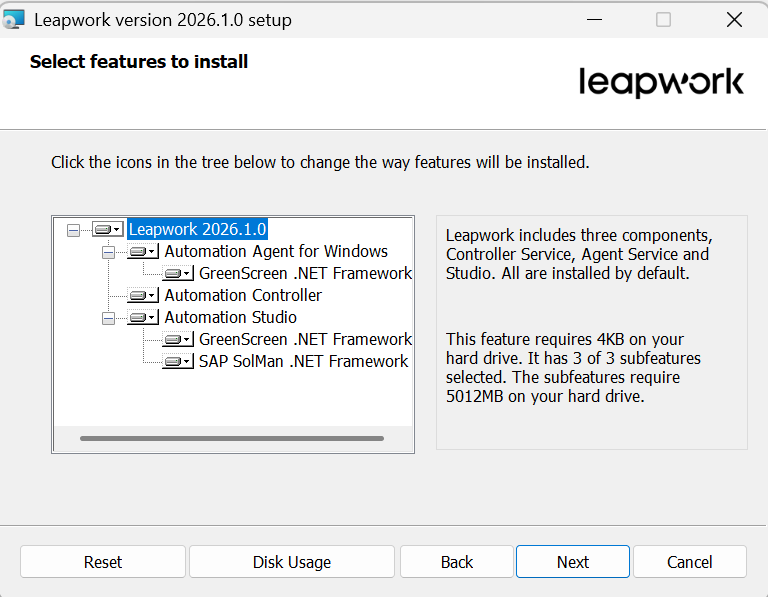Open feature icon dropdown for Automation Studio

(143, 317)
